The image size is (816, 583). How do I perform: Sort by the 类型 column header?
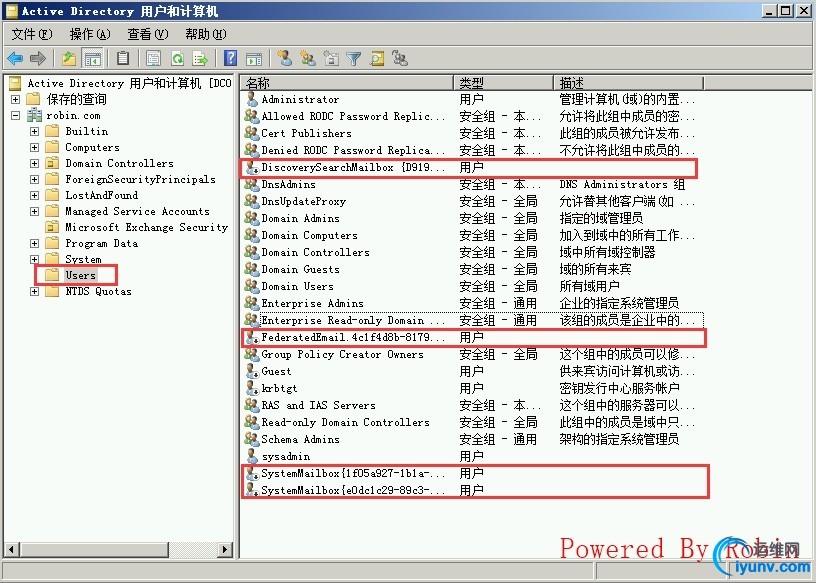[x=503, y=83]
